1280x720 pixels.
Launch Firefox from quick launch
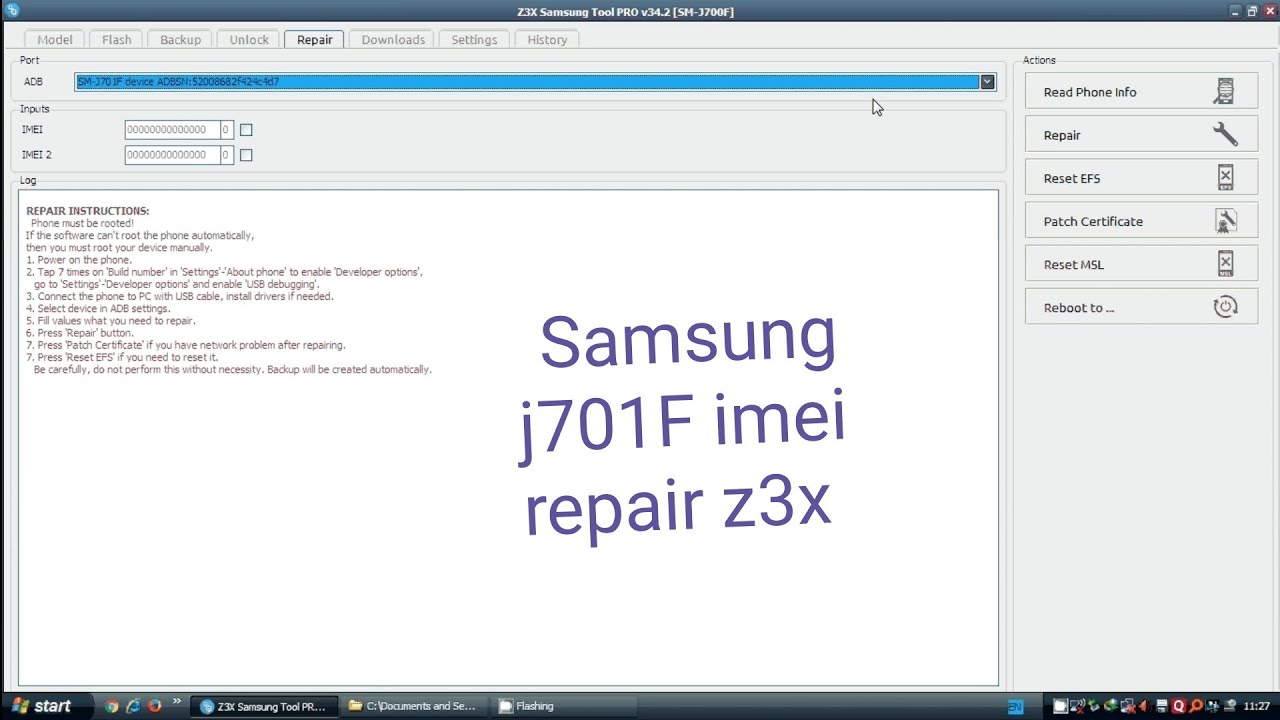click(x=155, y=706)
